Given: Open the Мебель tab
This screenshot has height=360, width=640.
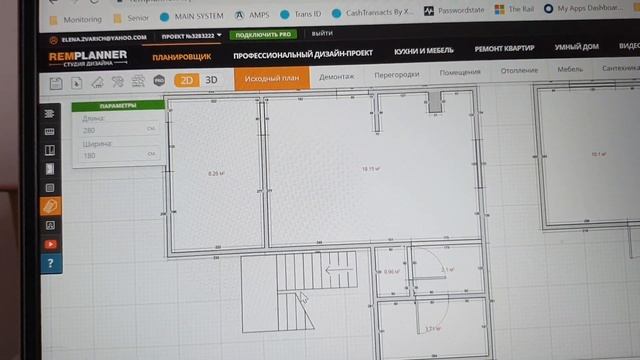Looking at the screenshot, I should (570, 69).
